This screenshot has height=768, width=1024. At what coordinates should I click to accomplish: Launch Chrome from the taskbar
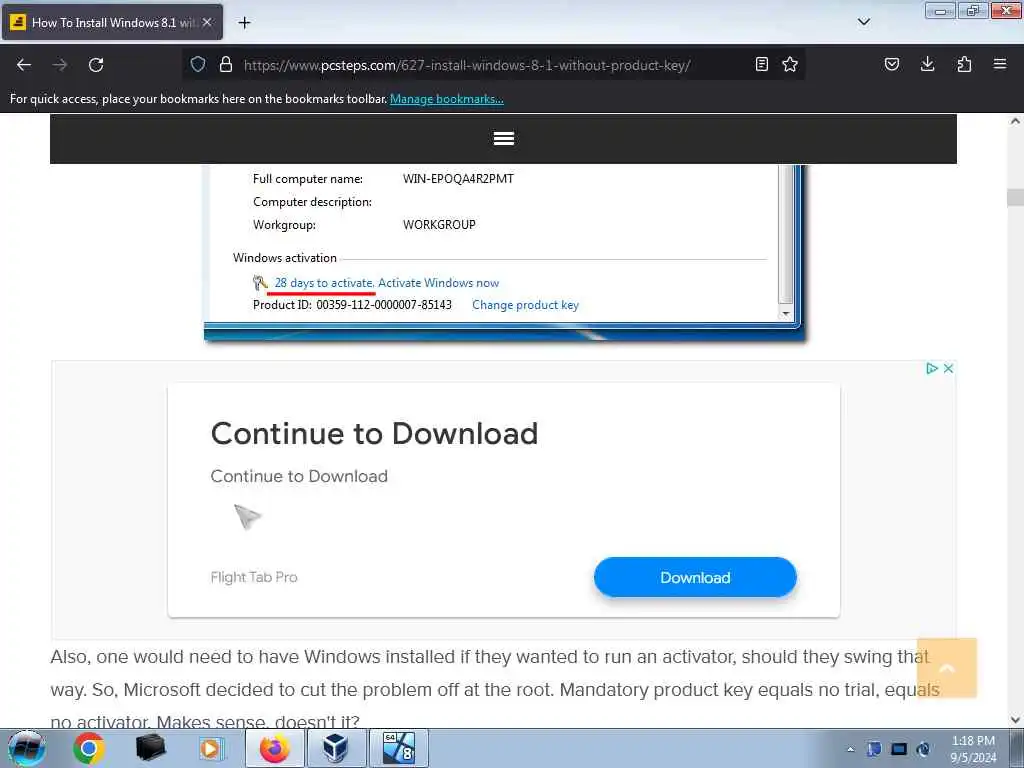tap(89, 748)
